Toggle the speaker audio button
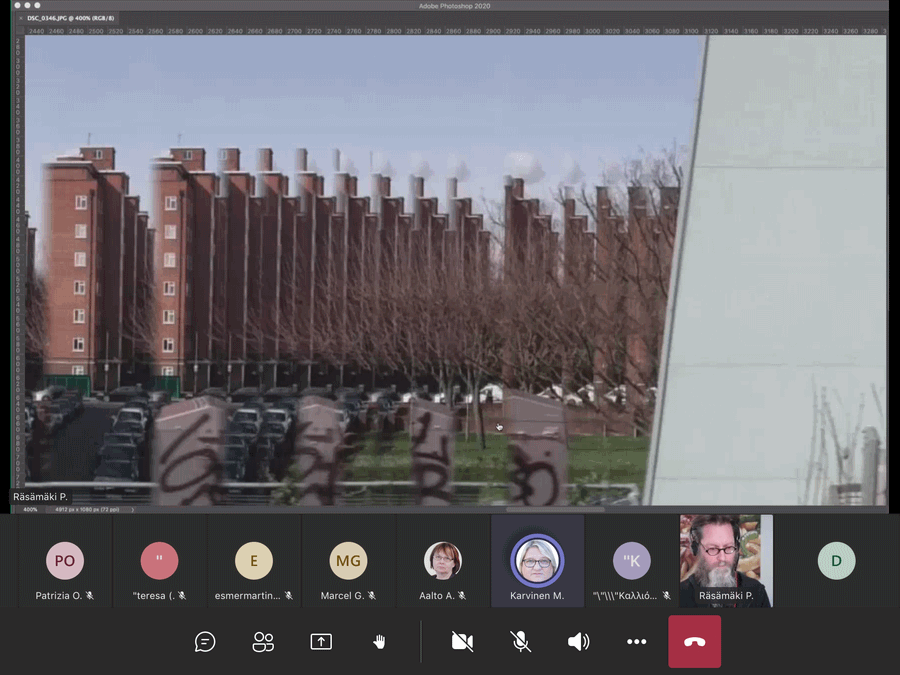Image resolution: width=900 pixels, height=675 pixels. coord(578,642)
